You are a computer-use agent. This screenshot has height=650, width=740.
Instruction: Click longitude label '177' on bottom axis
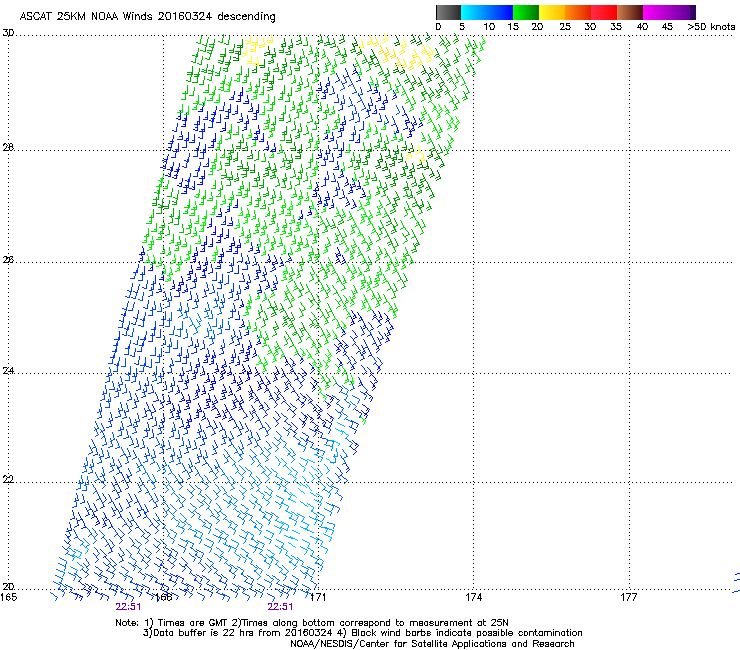[629, 598]
